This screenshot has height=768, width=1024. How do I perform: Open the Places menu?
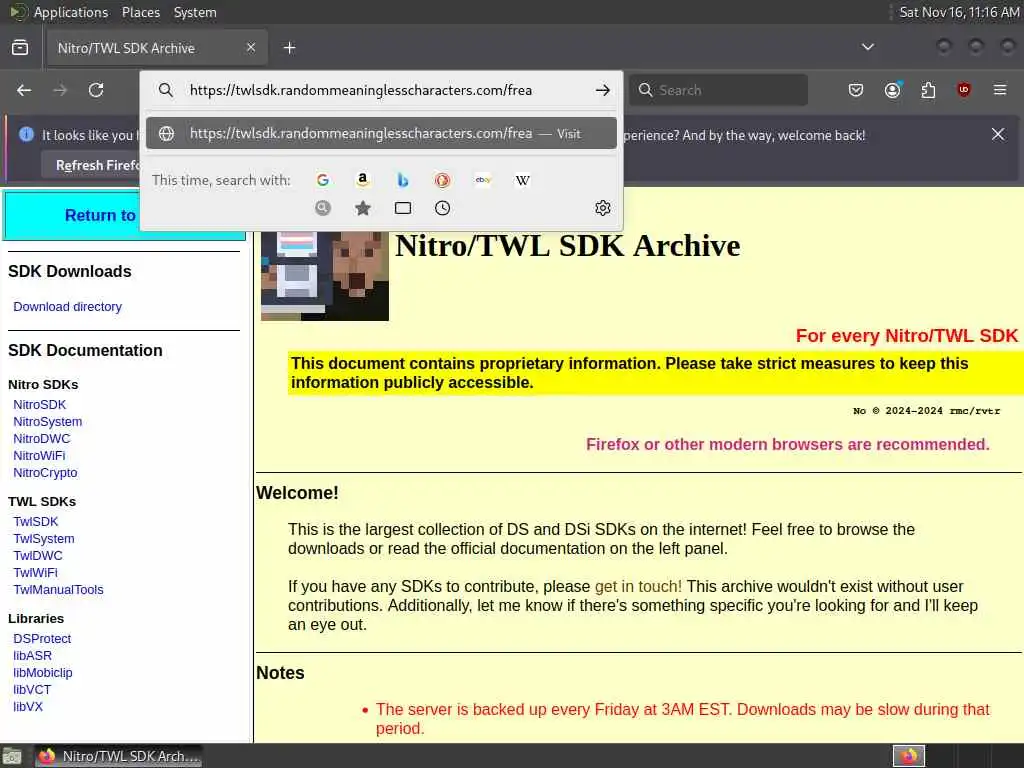(x=140, y=12)
